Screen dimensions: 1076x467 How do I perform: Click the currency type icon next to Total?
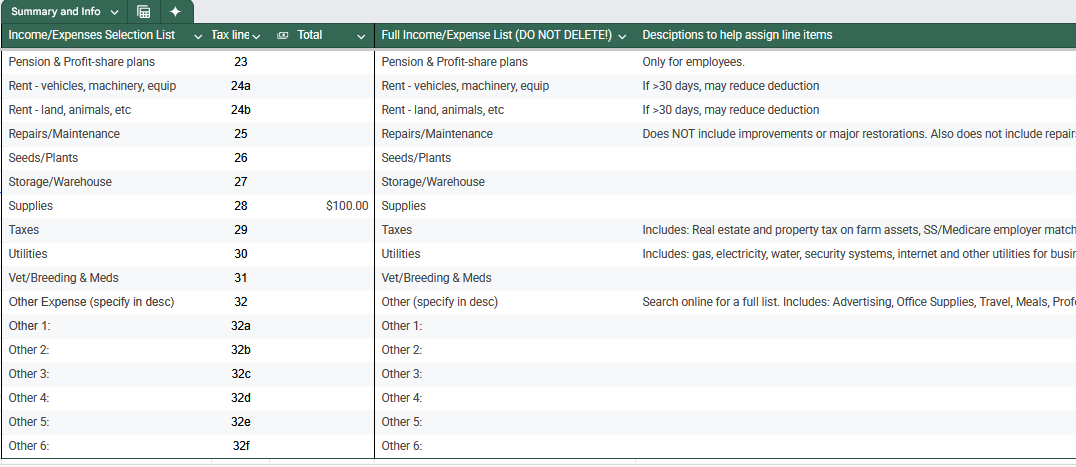click(282, 35)
